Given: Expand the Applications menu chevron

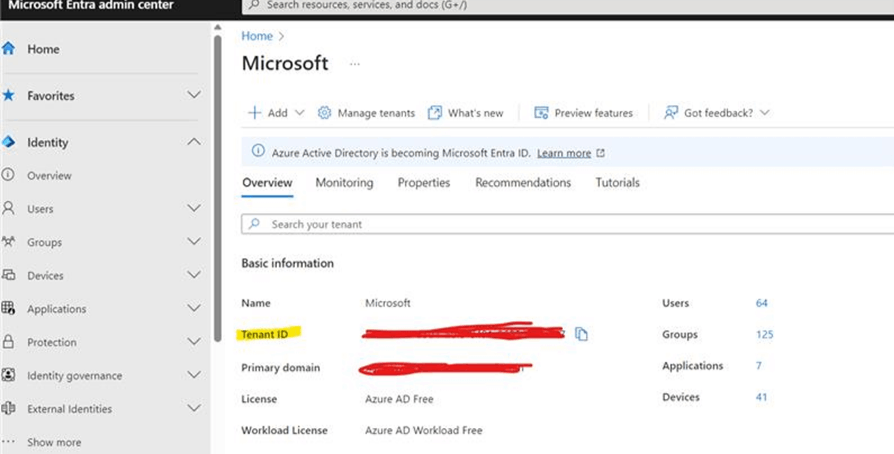Looking at the screenshot, I should (194, 307).
